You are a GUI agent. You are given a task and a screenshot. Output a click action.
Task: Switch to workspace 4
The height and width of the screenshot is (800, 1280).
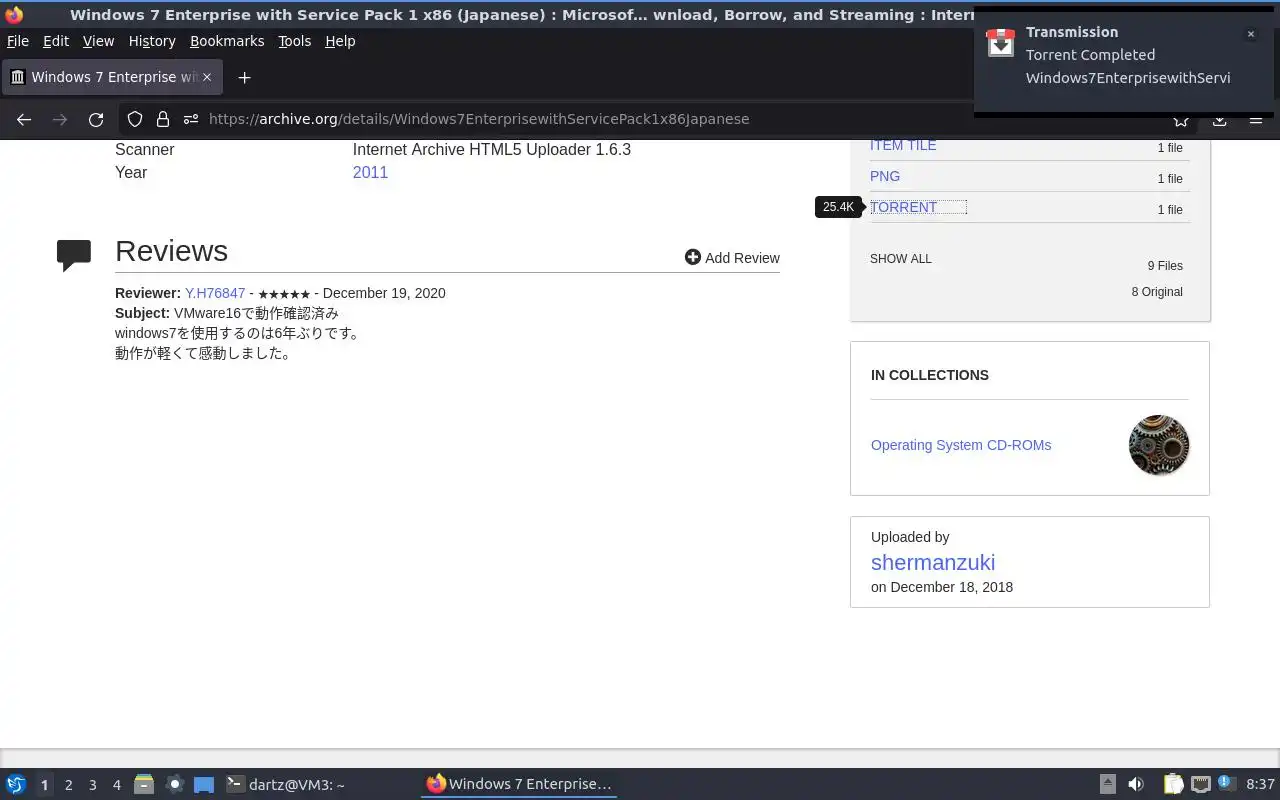tap(116, 785)
